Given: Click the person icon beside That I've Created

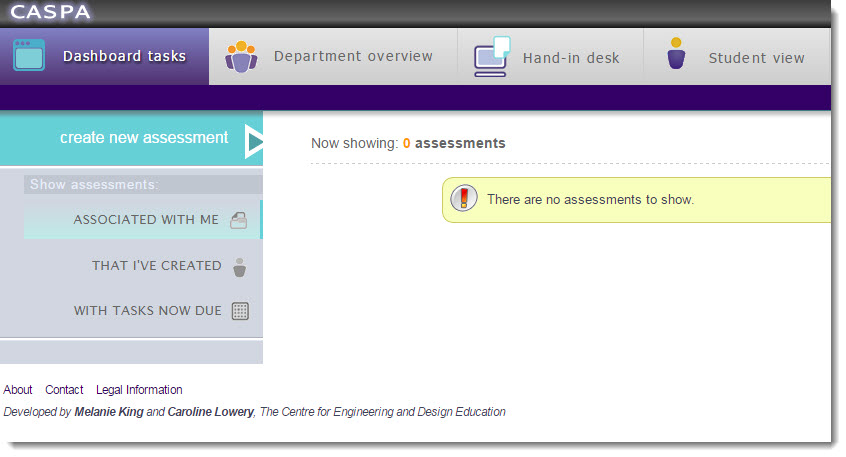Looking at the screenshot, I should tap(239, 267).
